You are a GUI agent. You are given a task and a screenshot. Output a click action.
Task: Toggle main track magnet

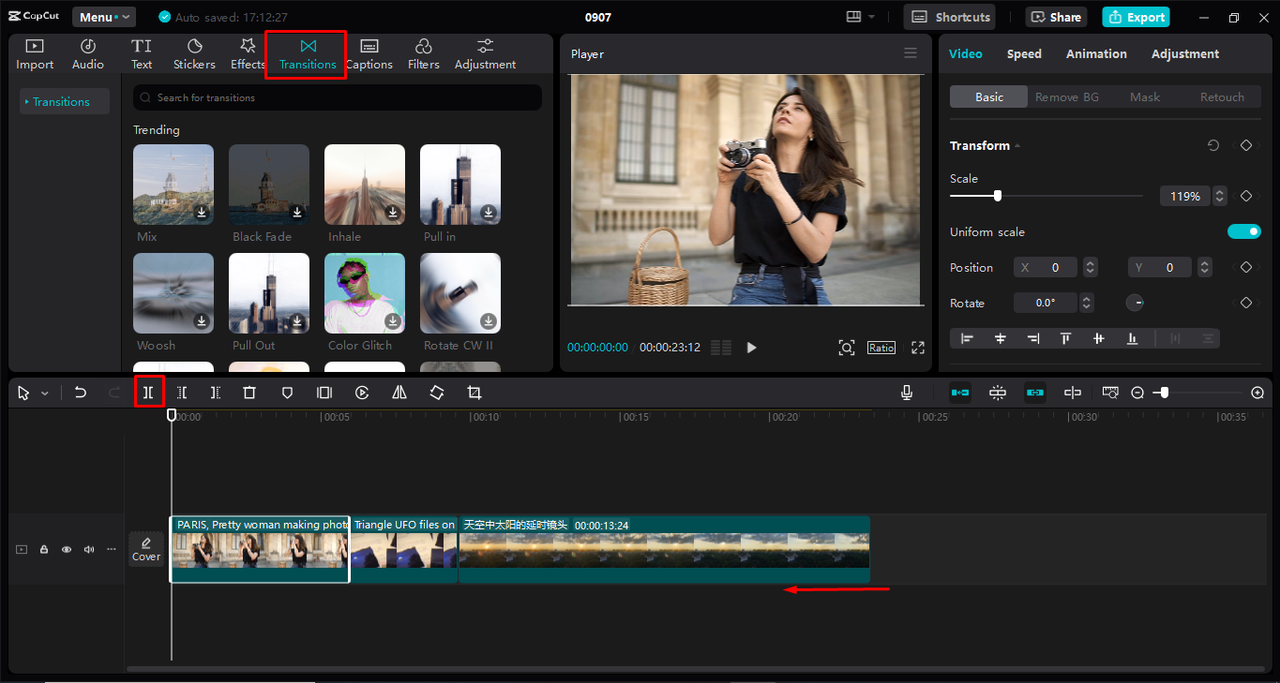[960, 393]
